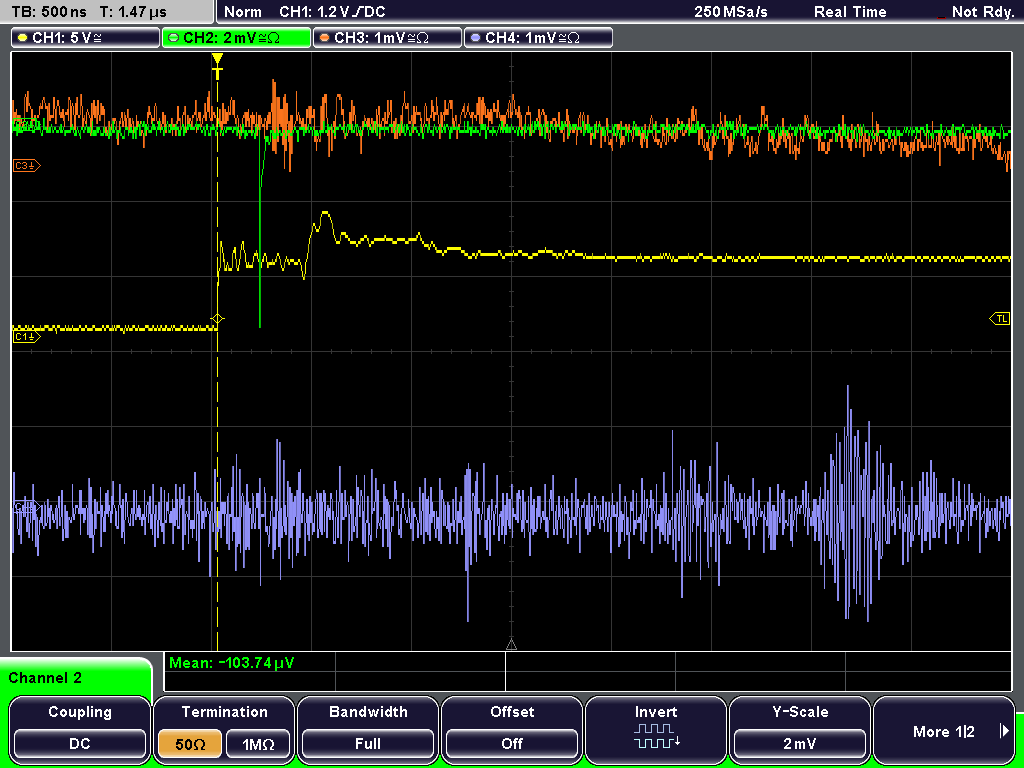The width and height of the screenshot is (1024, 768).
Task: Click the C1 ground level marker
Action: point(26,337)
